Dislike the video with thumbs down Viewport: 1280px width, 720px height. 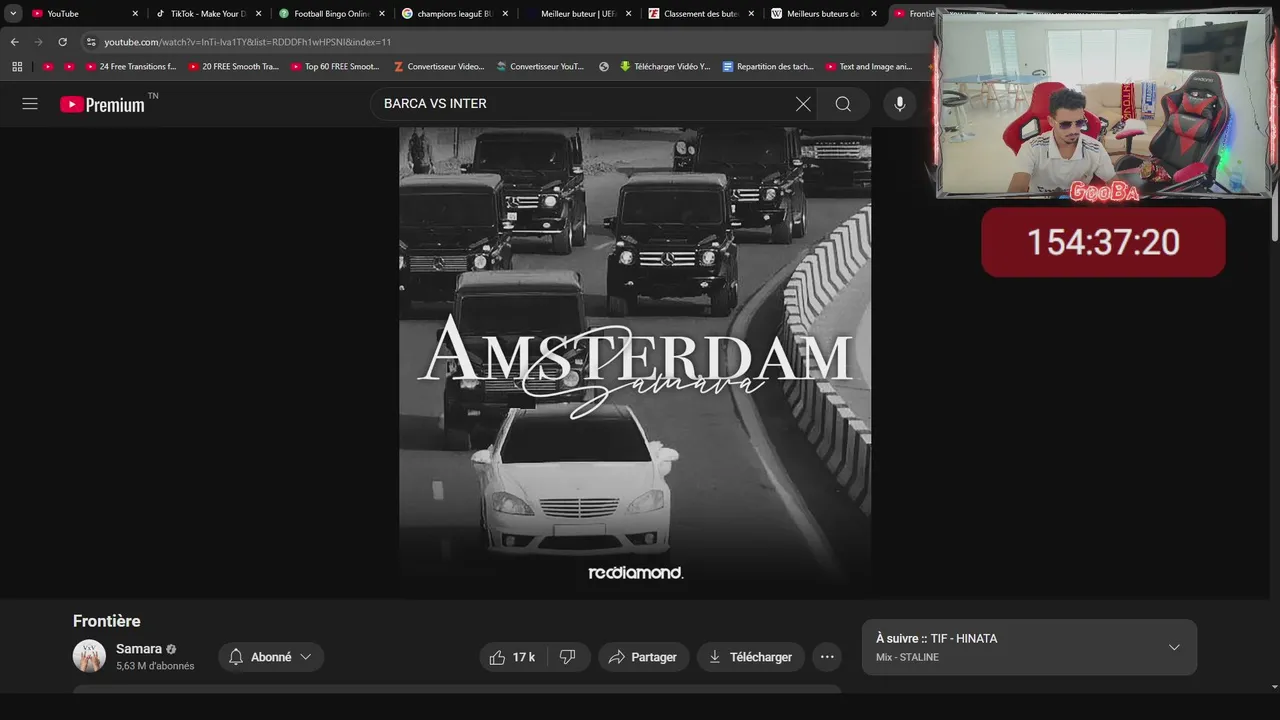click(x=568, y=657)
